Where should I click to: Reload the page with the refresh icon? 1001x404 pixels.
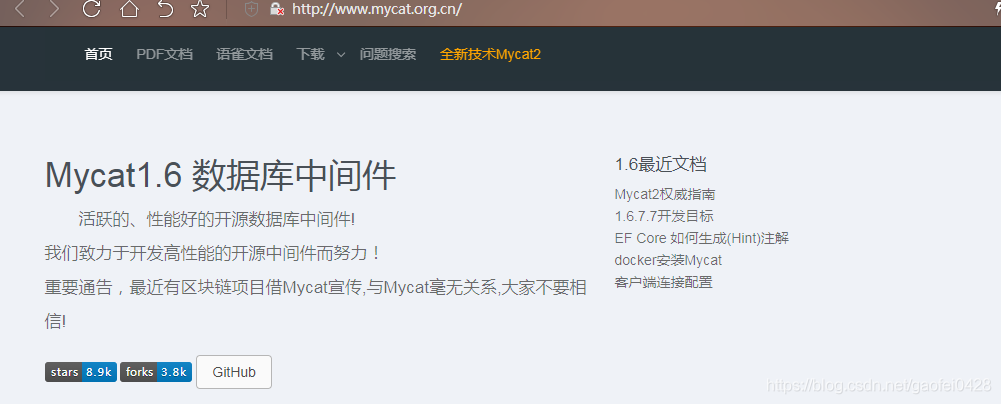(91, 9)
